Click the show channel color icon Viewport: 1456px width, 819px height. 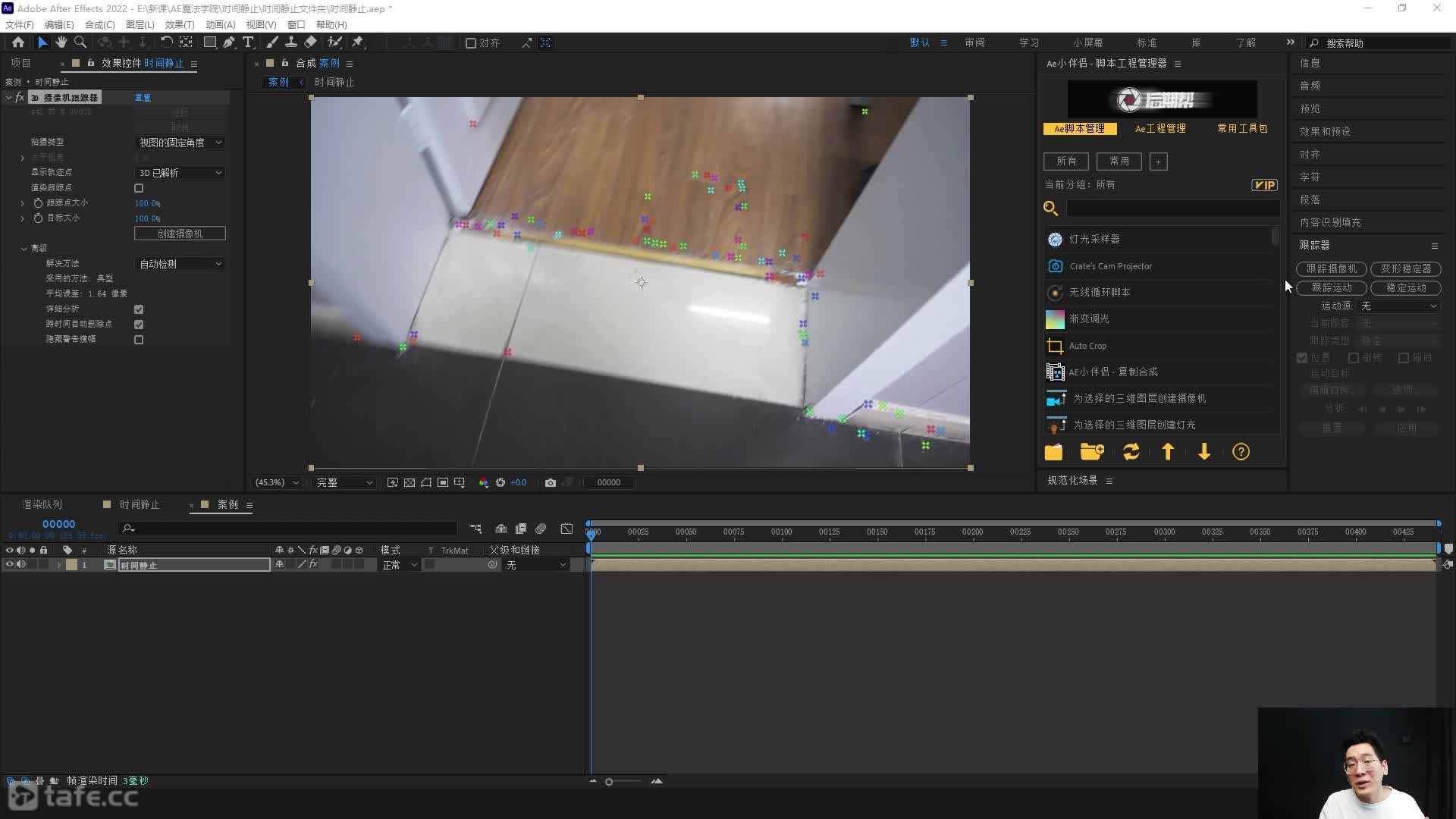pyautogui.click(x=484, y=482)
